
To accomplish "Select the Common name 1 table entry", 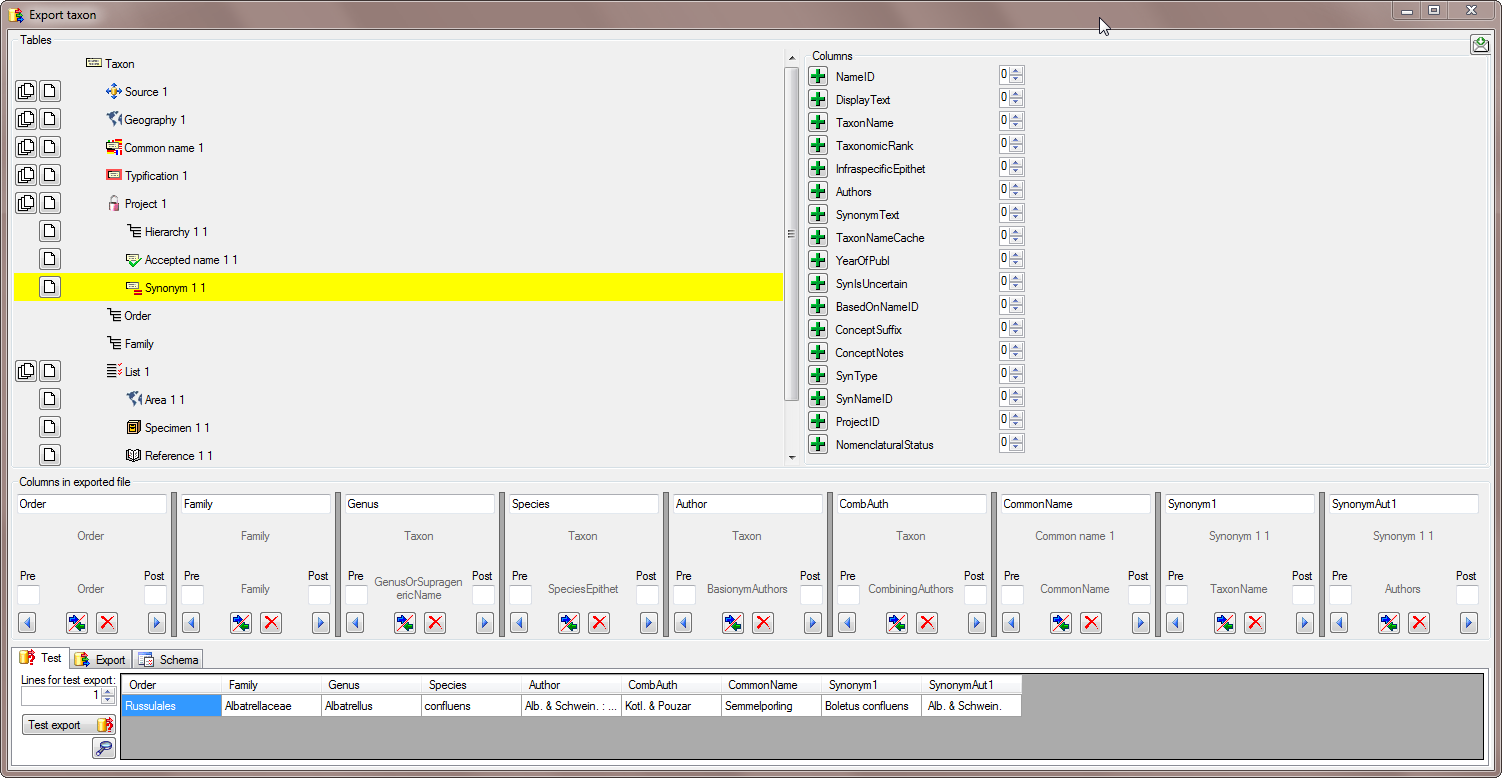I will point(163,148).
